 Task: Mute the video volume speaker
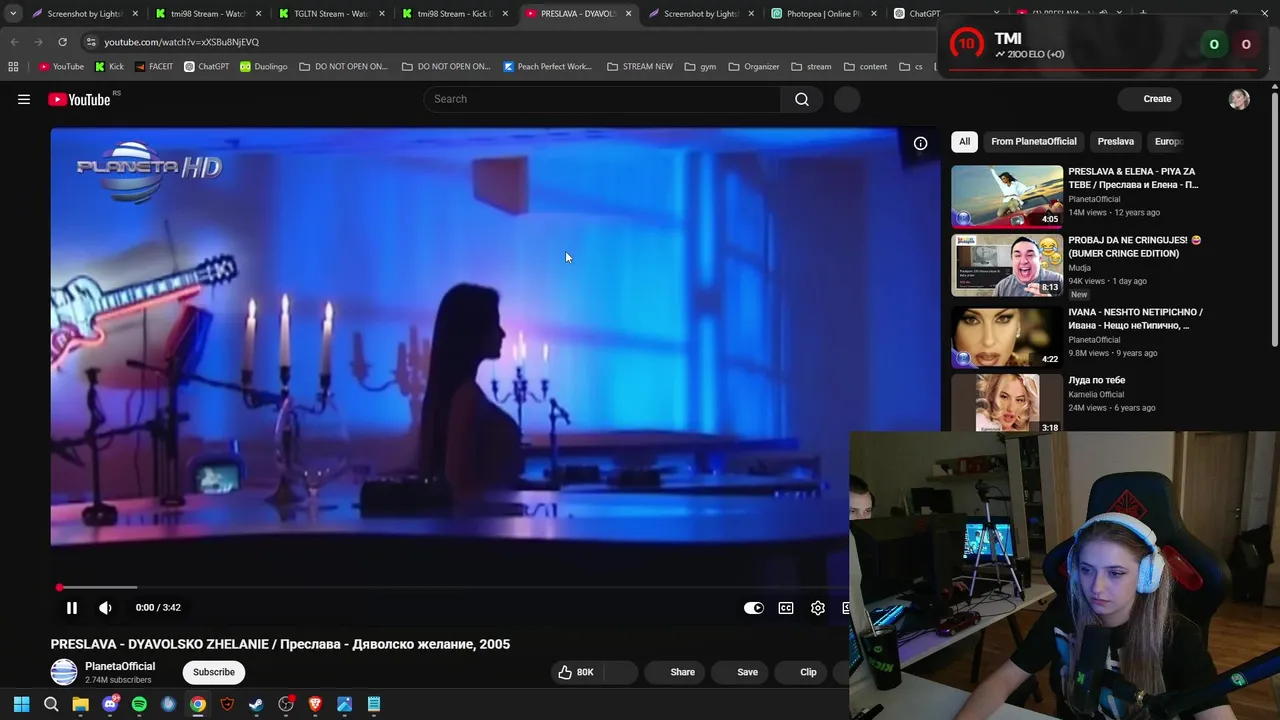coord(105,607)
